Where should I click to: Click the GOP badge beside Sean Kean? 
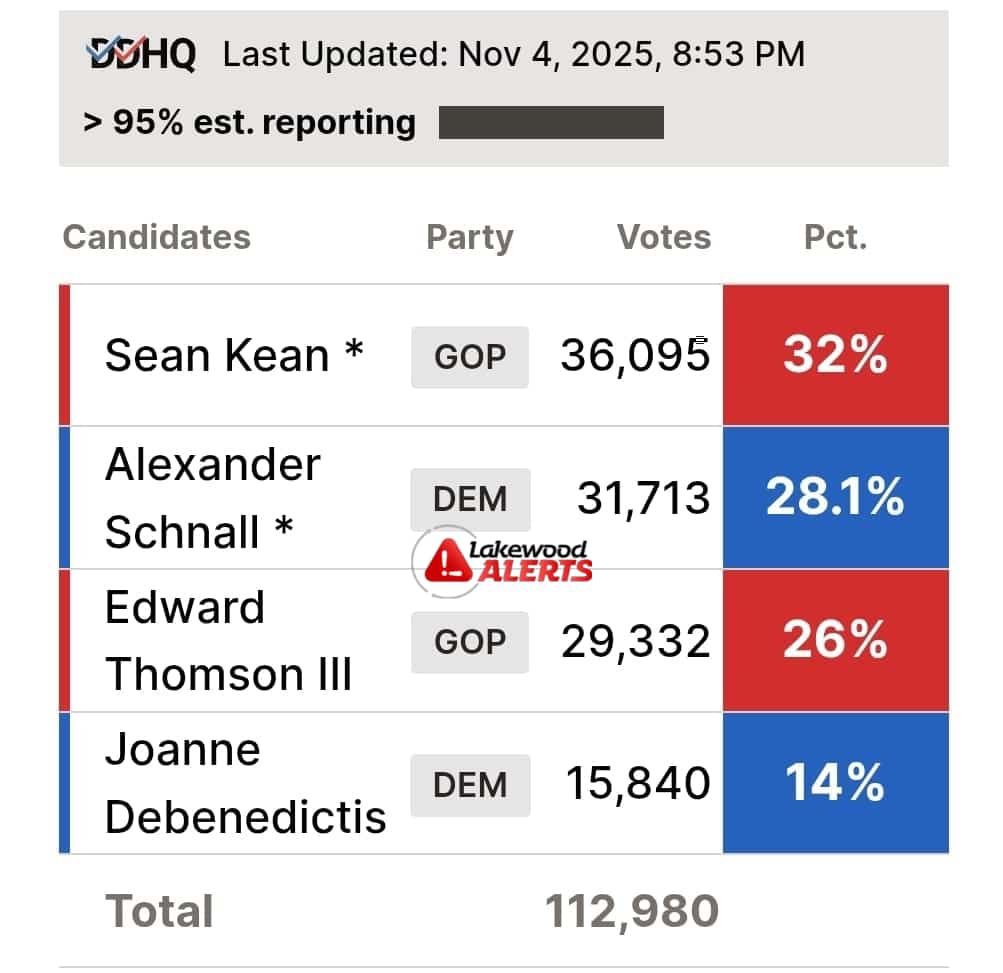click(470, 357)
